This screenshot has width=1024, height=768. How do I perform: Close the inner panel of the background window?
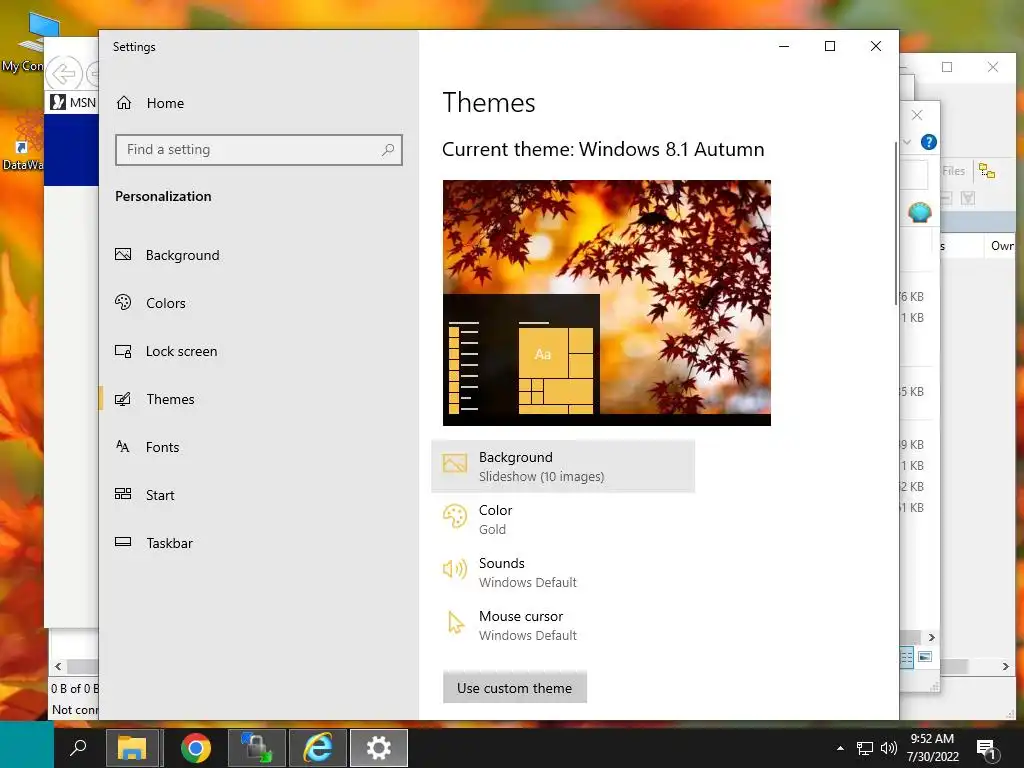917,116
